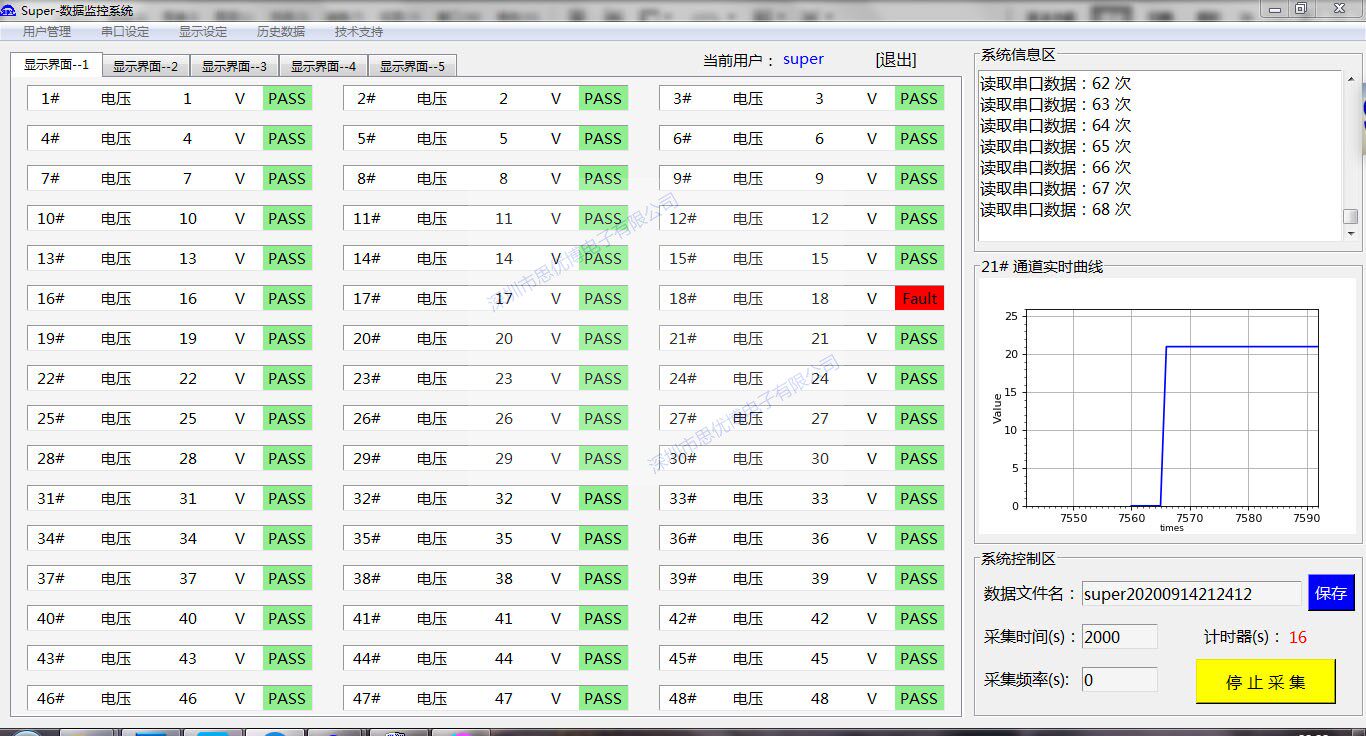Click the PASS indicator for channel 46#
This screenshot has width=1366, height=736.
(287, 698)
